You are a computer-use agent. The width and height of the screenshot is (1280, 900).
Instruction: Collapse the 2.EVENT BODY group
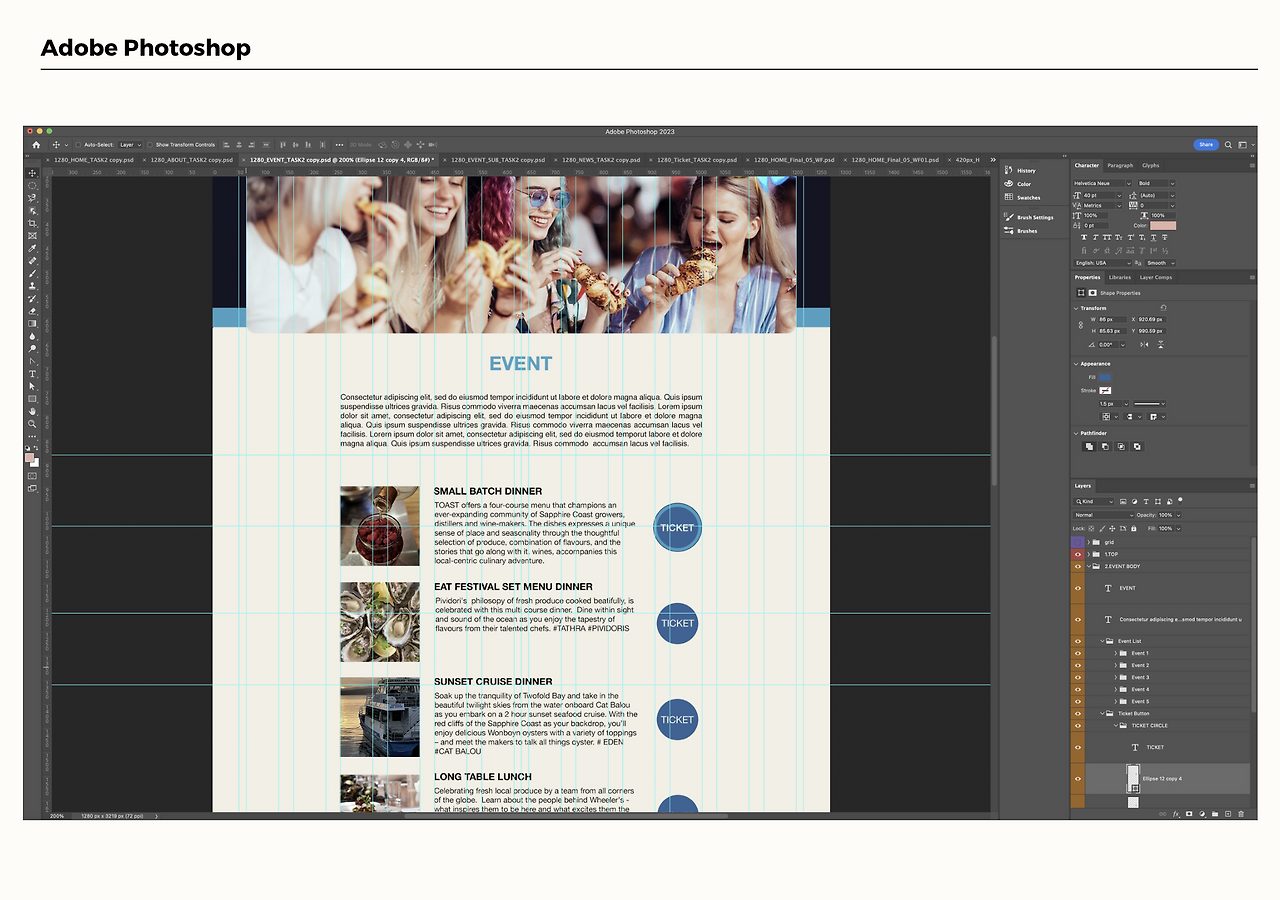coord(1089,566)
